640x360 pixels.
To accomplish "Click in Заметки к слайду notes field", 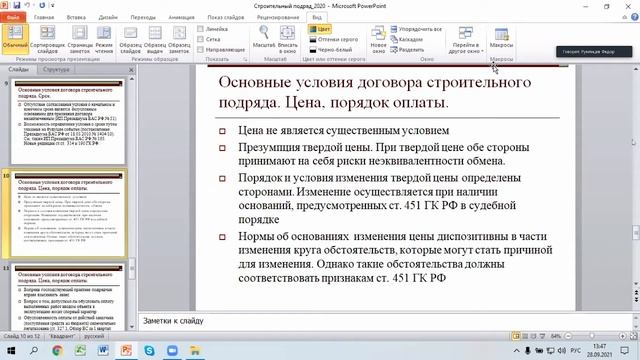I will pos(386,321).
